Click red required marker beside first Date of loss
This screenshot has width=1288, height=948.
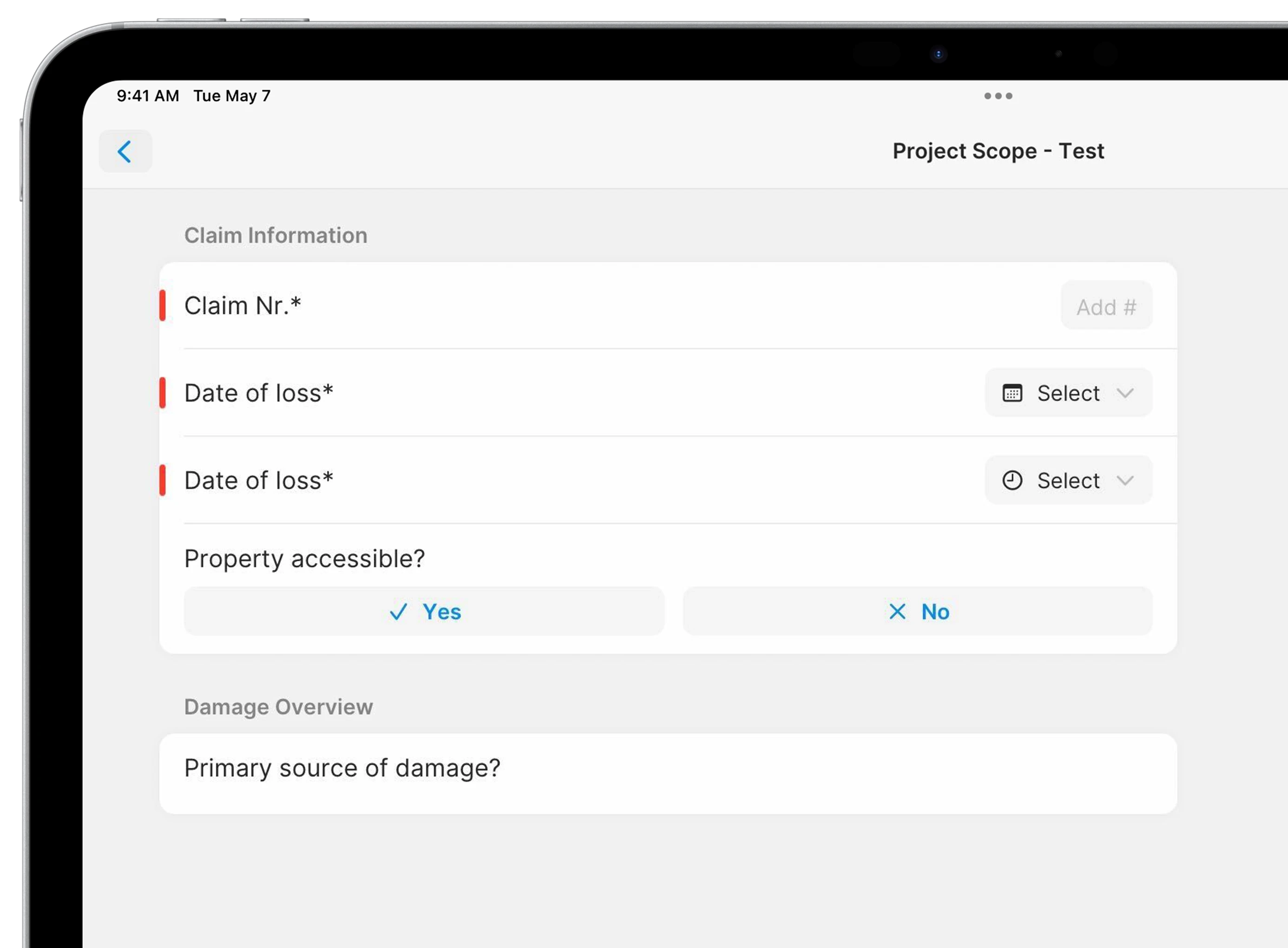point(163,393)
